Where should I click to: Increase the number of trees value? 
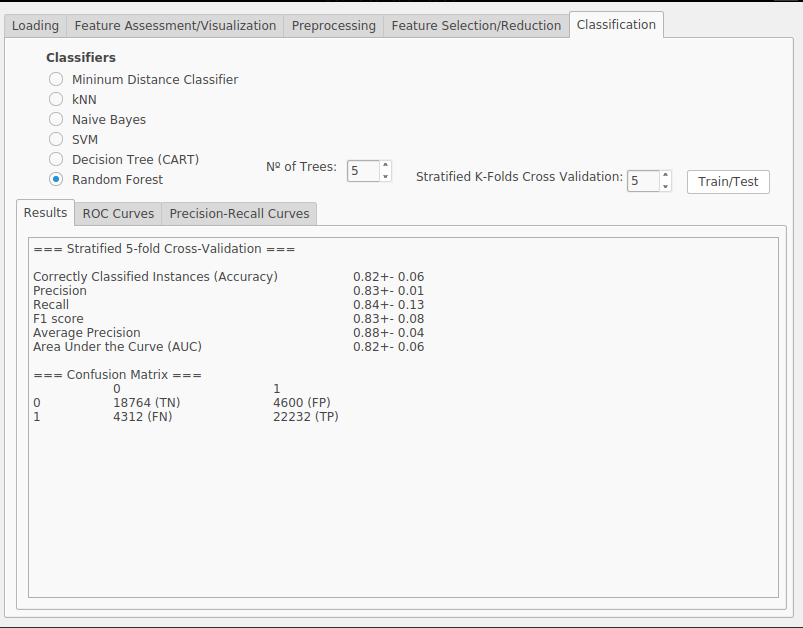pyautogui.click(x=386, y=165)
